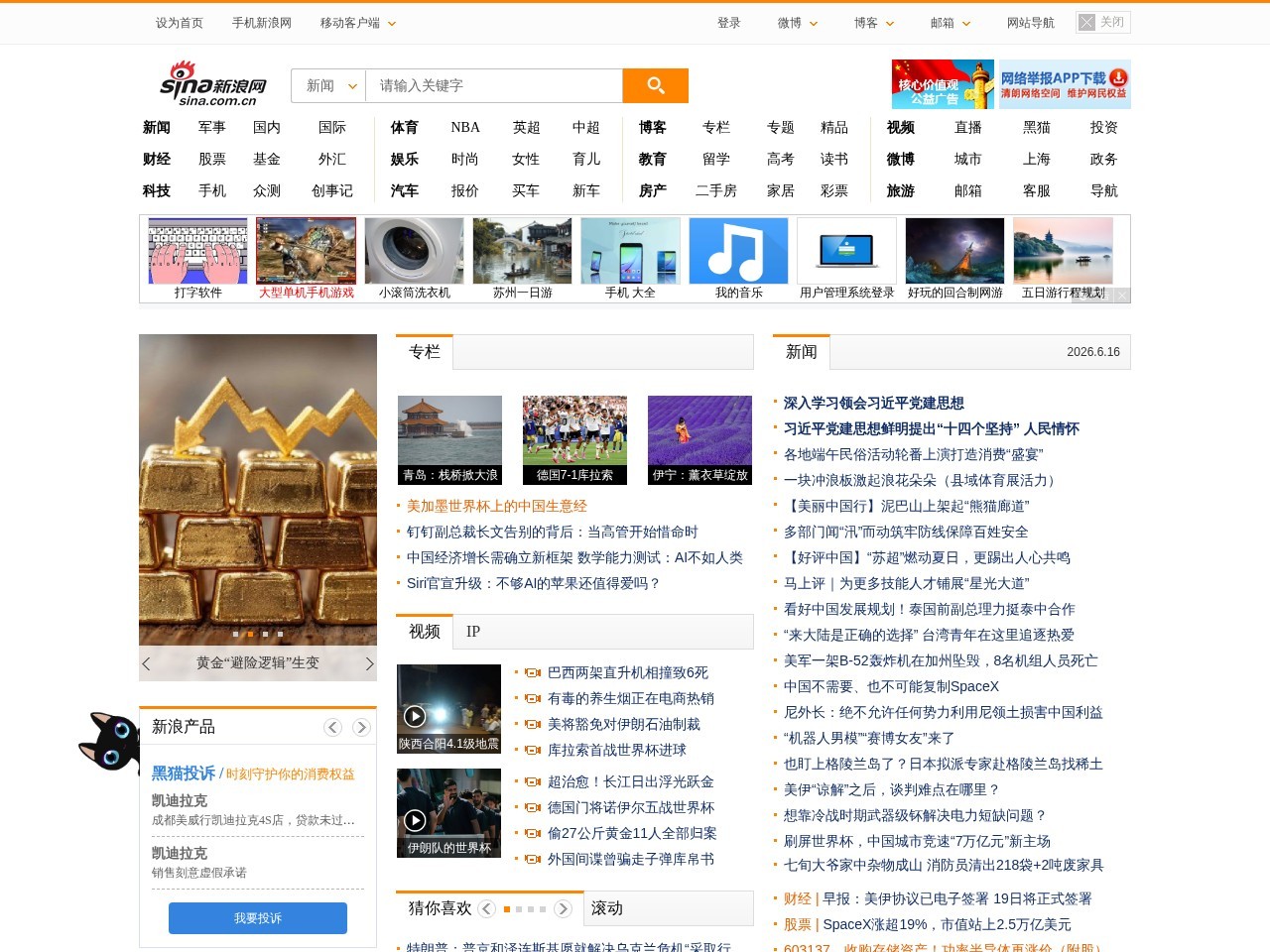Viewport: 1270px width, 952px height.
Task: Click video icon beside 超治愈！长江日出浮光跃金
Action: [x=532, y=781]
